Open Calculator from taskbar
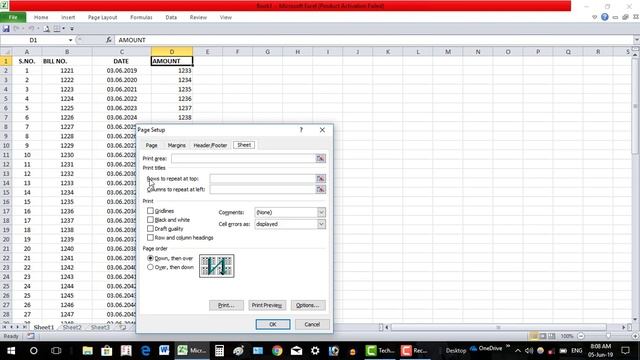Viewport: 640px width, 360px height. click(x=219, y=351)
